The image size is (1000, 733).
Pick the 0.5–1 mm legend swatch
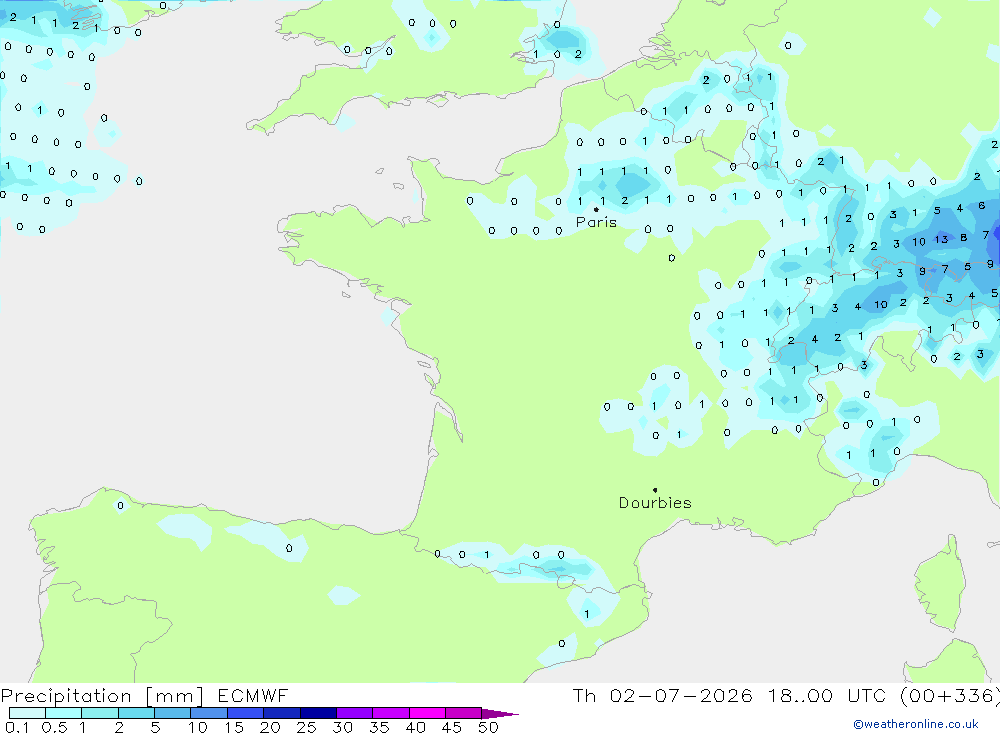[64, 713]
